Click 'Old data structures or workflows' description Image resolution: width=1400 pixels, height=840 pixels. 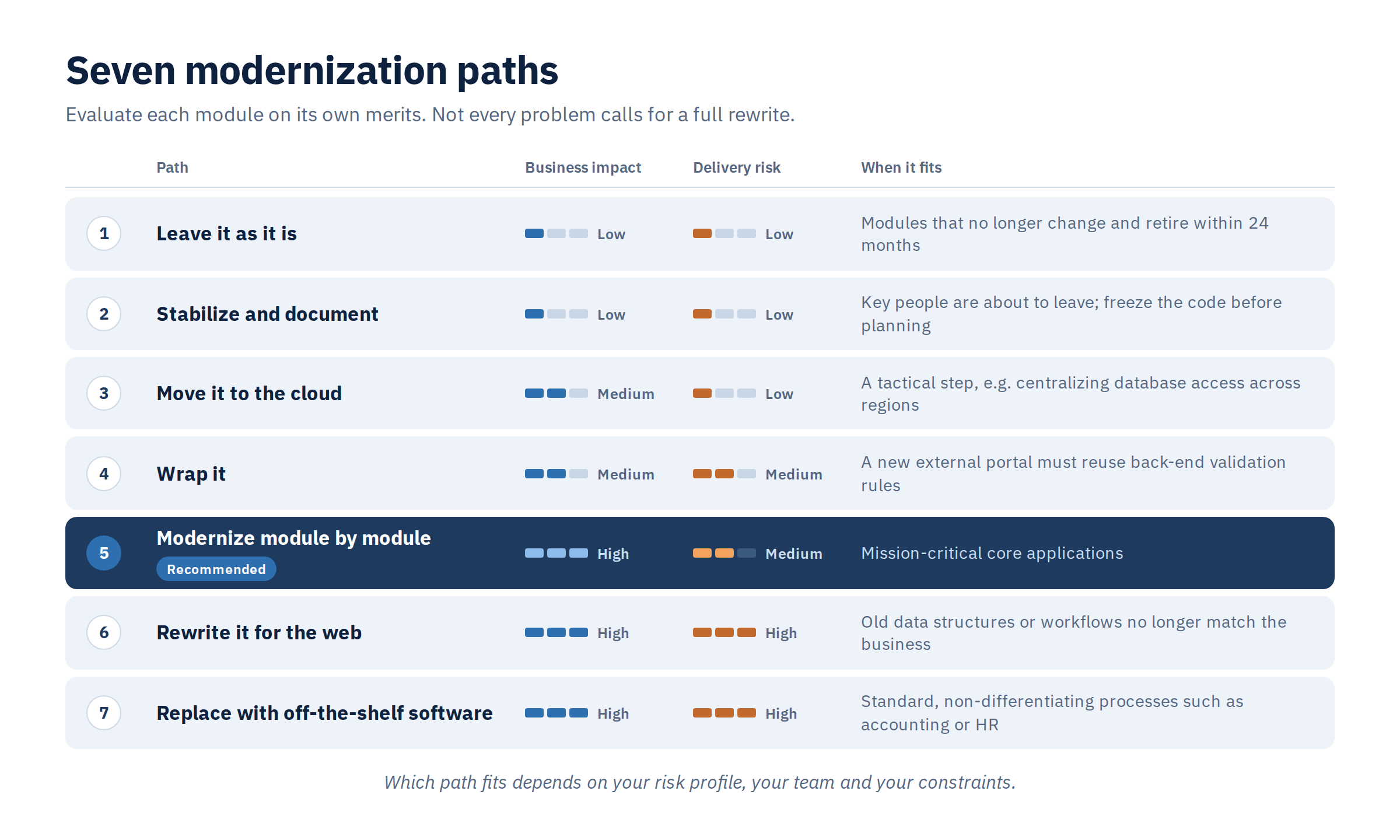point(1074,633)
